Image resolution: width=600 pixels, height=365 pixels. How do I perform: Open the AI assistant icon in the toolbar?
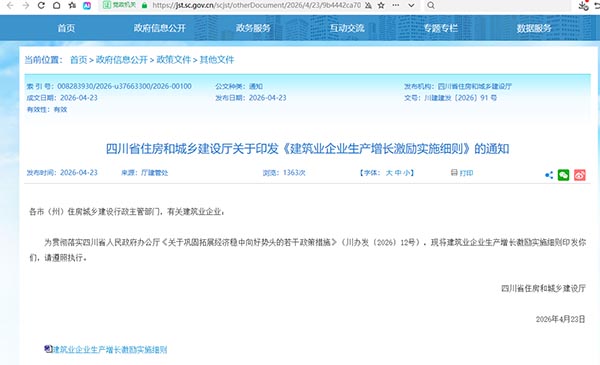pos(87,5)
